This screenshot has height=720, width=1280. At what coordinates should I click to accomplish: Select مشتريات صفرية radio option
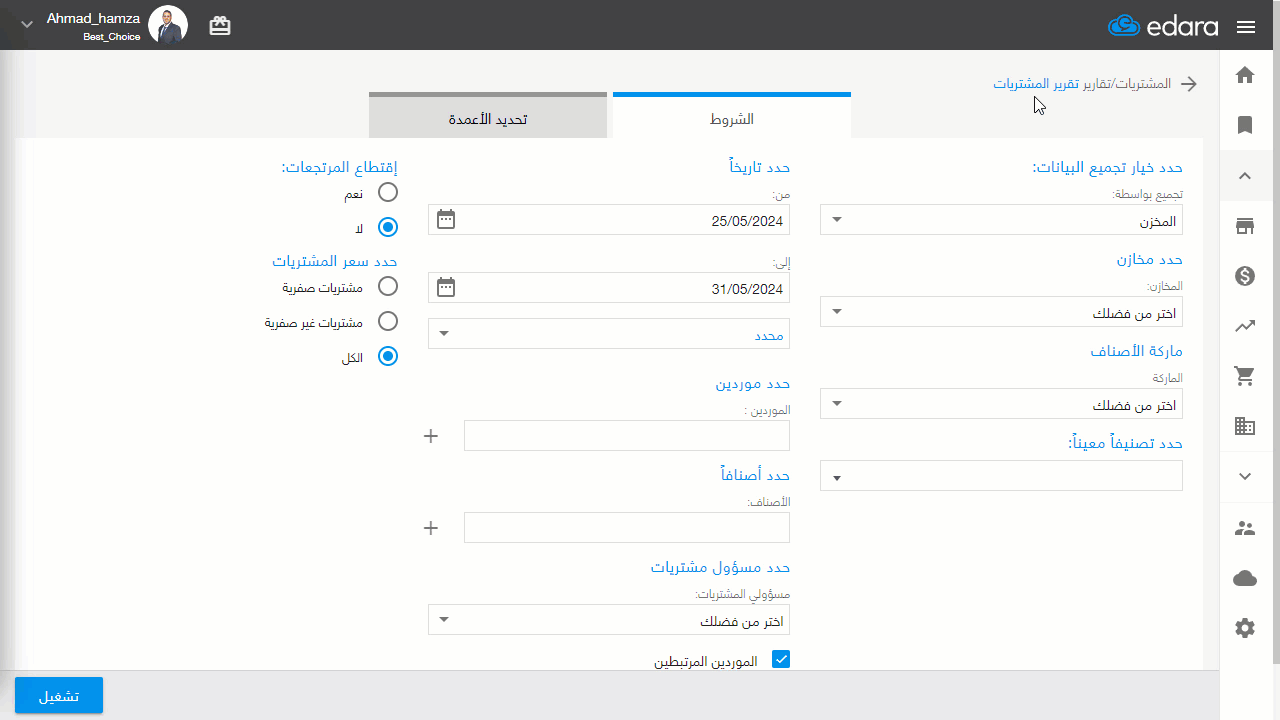388,286
